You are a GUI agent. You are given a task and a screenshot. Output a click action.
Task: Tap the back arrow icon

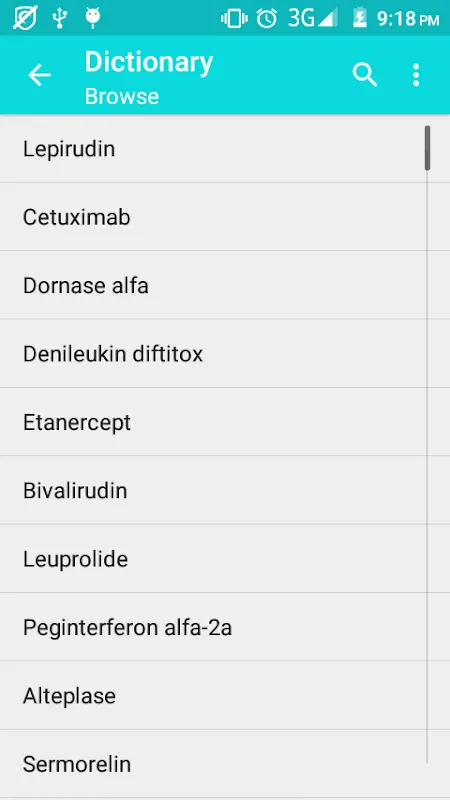click(39, 76)
